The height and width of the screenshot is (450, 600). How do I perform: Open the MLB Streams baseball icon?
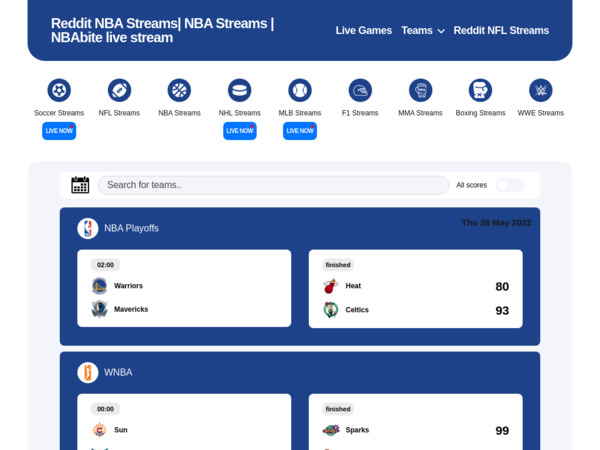(x=300, y=90)
